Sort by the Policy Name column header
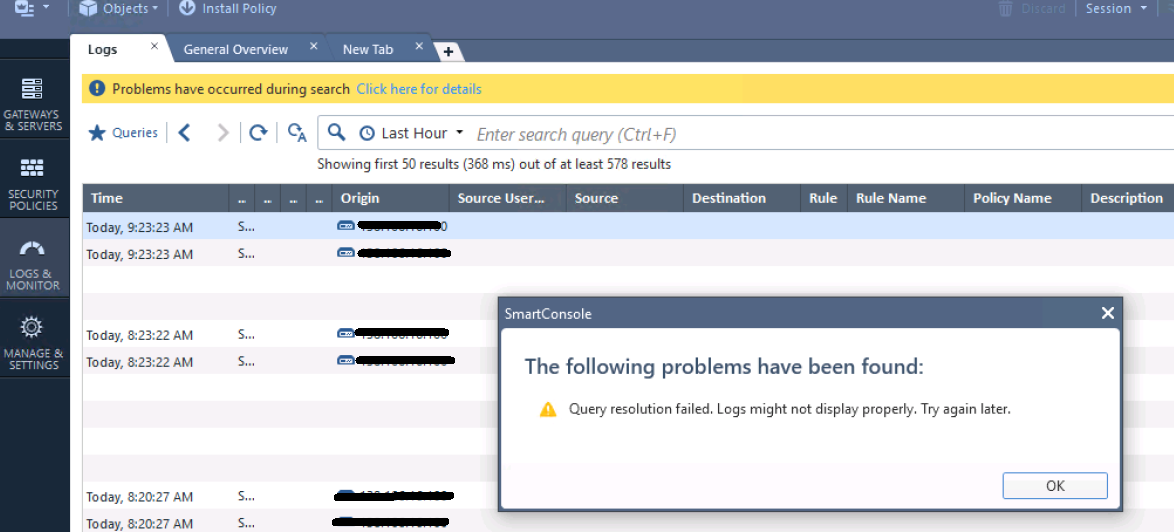This screenshot has width=1174, height=532. [1022, 198]
